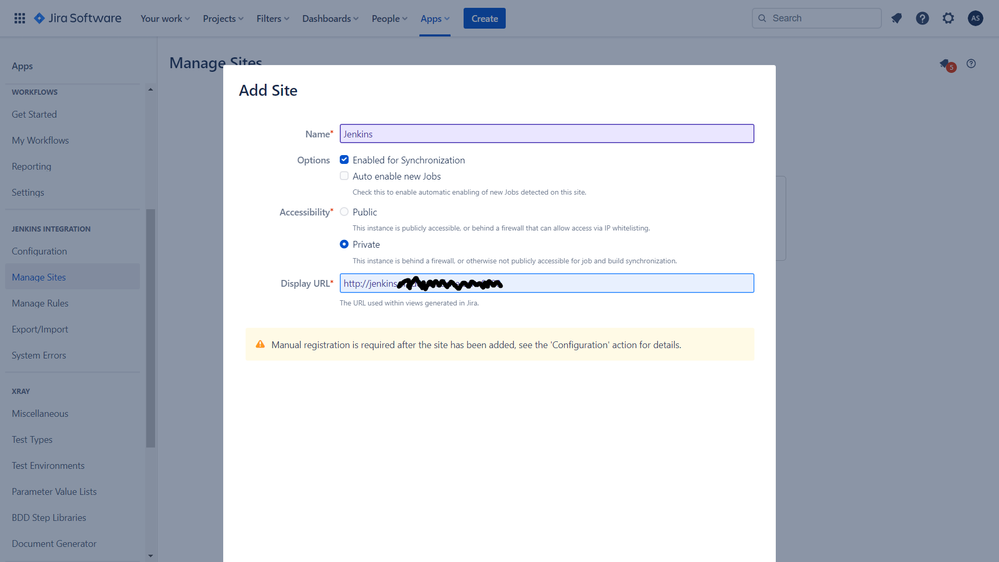Select the Private accessibility radio button
The width and height of the screenshot is (999, 562).
[344, 244]
